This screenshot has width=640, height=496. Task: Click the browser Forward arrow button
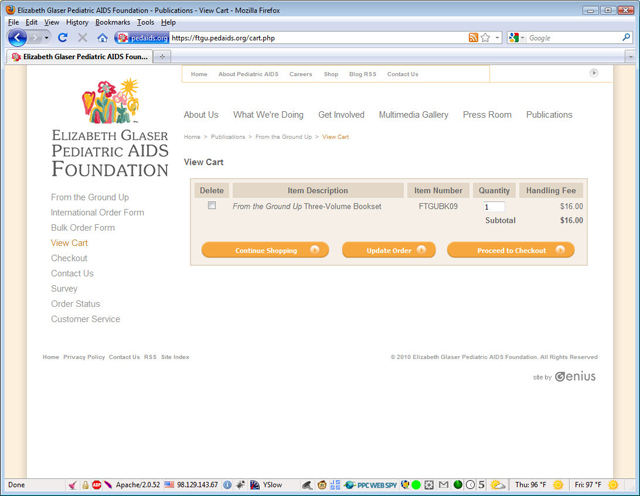pos(36,38)
